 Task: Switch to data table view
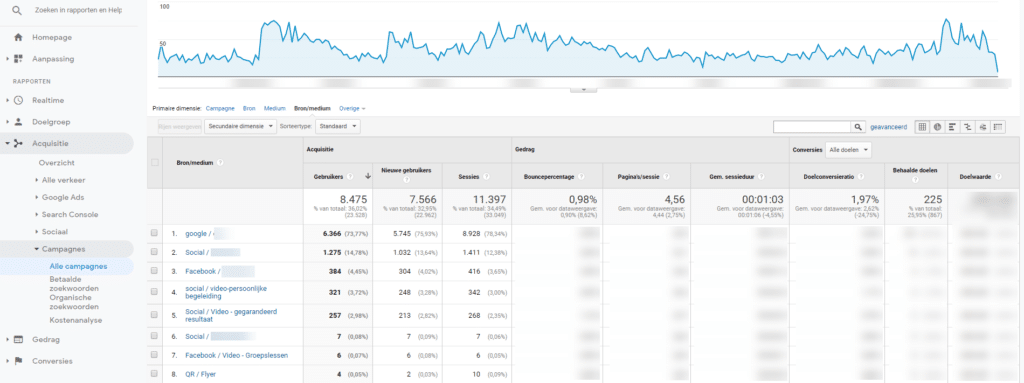pyautogui.click(x=922, y=127)
